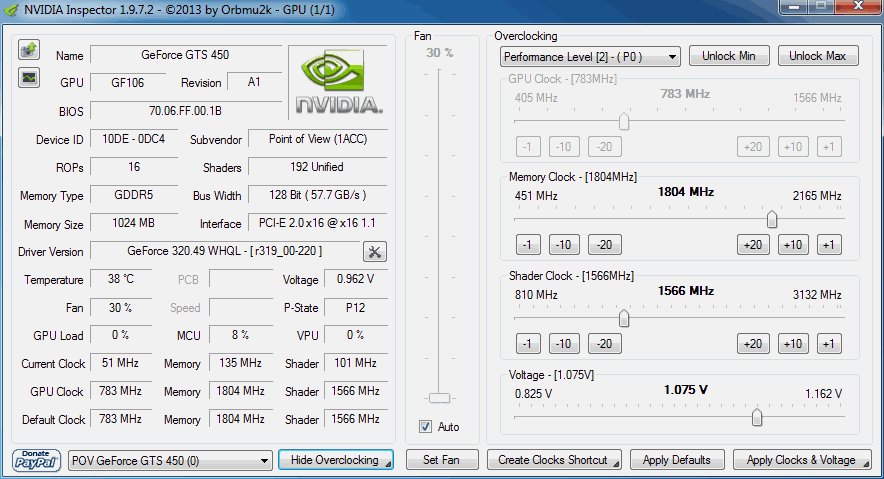Click the Device ID field 10DE - 0DC4

click(x=134, y=139)
